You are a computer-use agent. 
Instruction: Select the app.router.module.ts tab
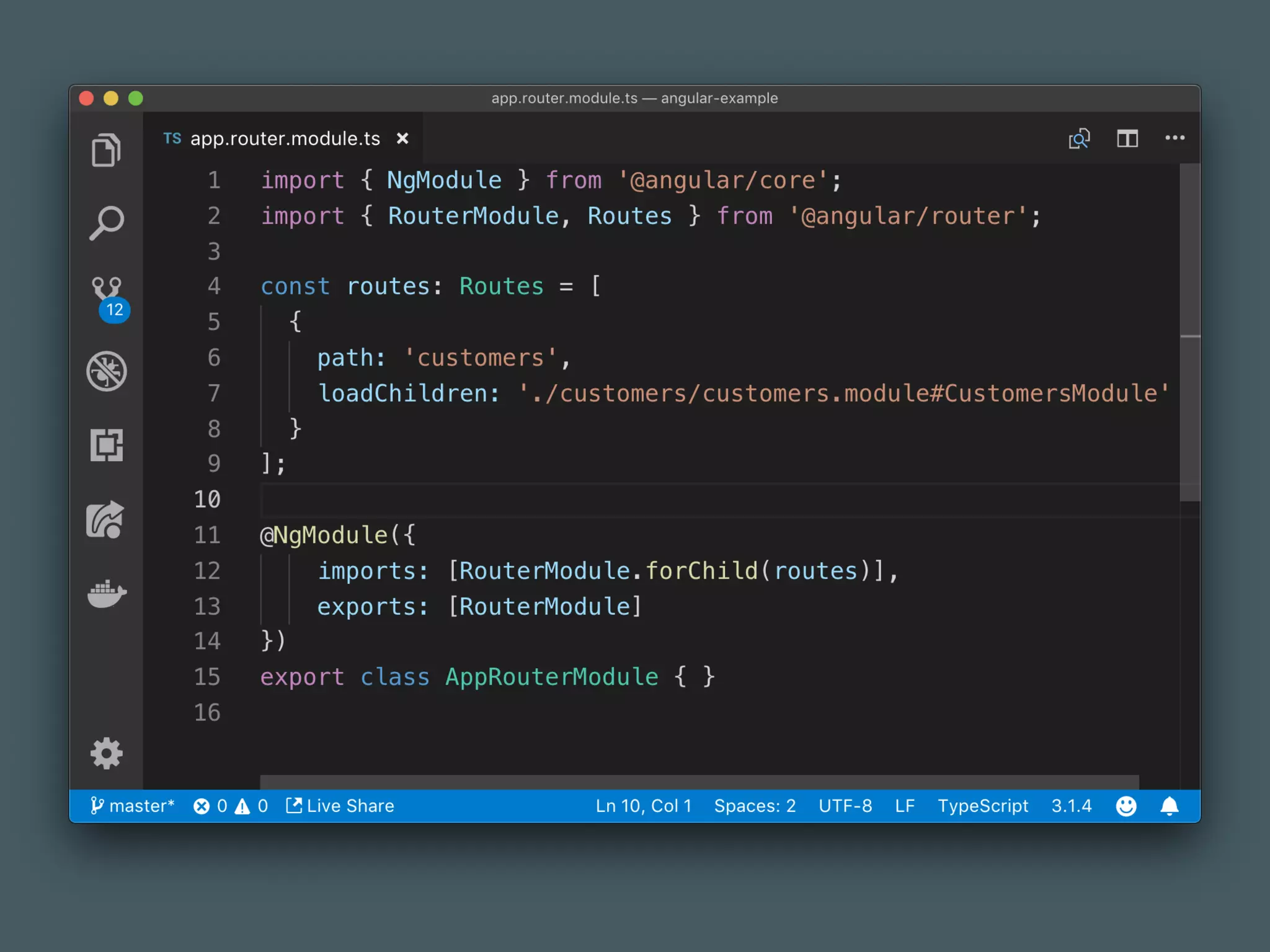284,138
